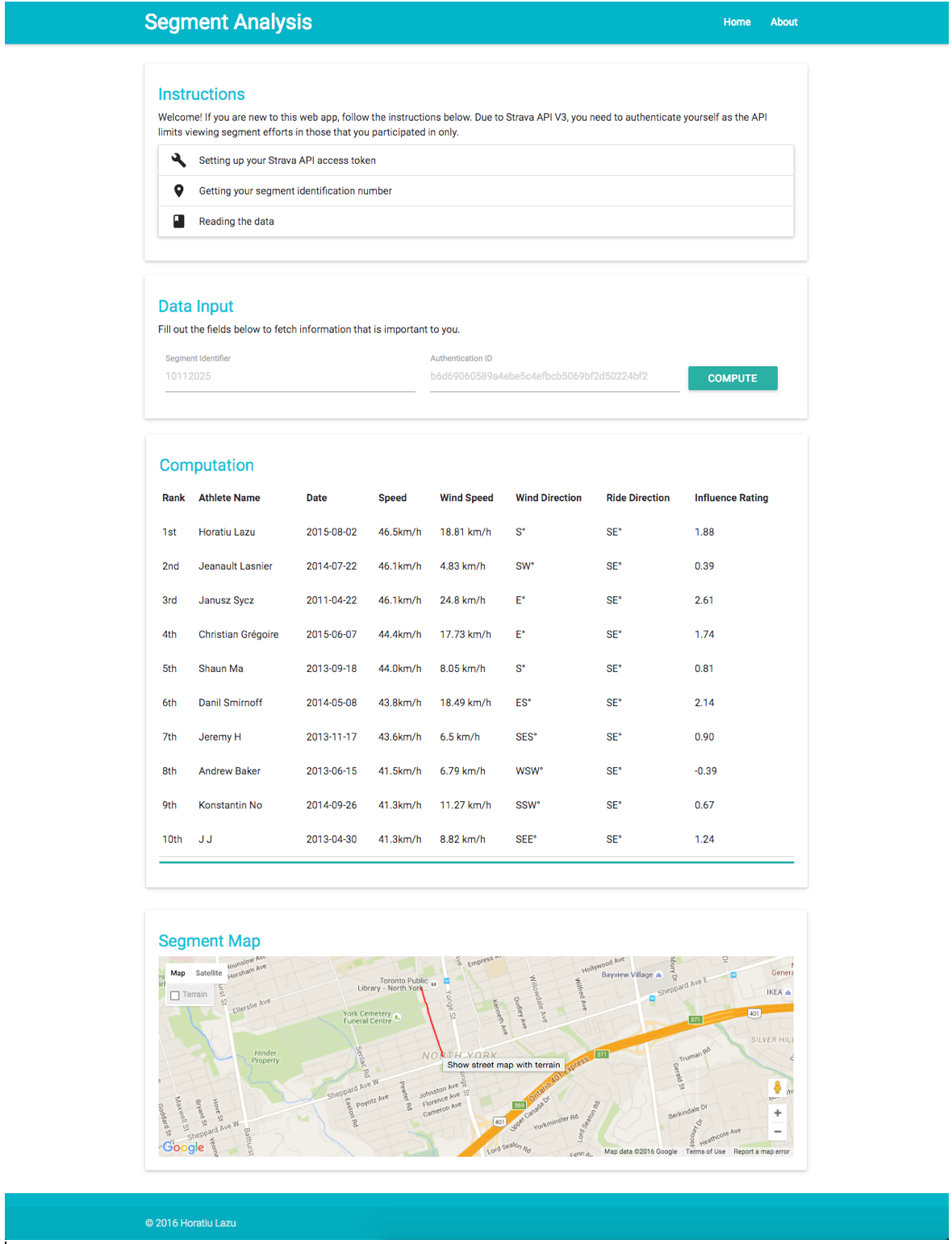Image resolution: width=952 pixels, height=1244 pixels.
Task: Click the date 2011-04-22
Action: 332,600
